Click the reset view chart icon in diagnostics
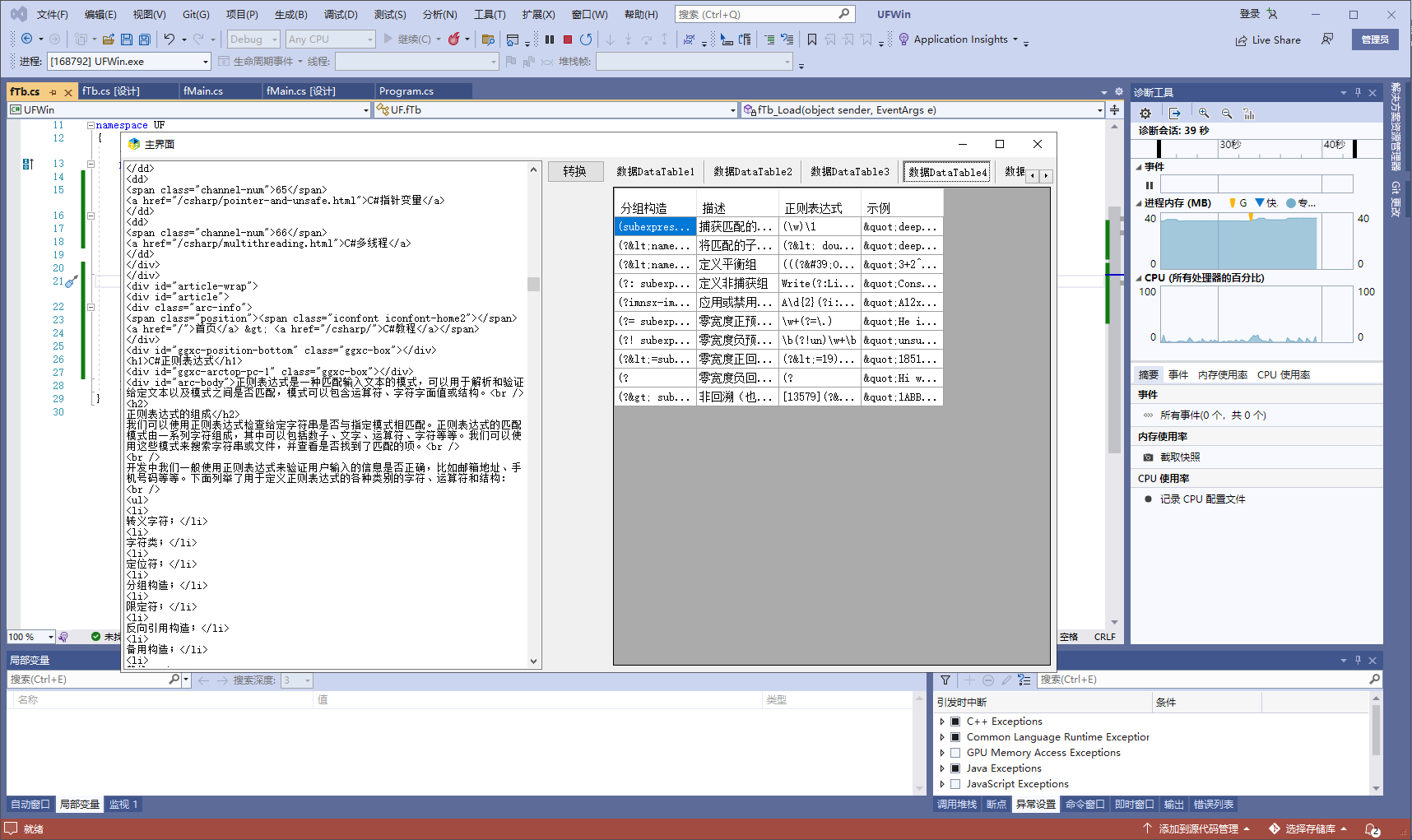Screen dimensions: 1412x840 [1249, 114]
